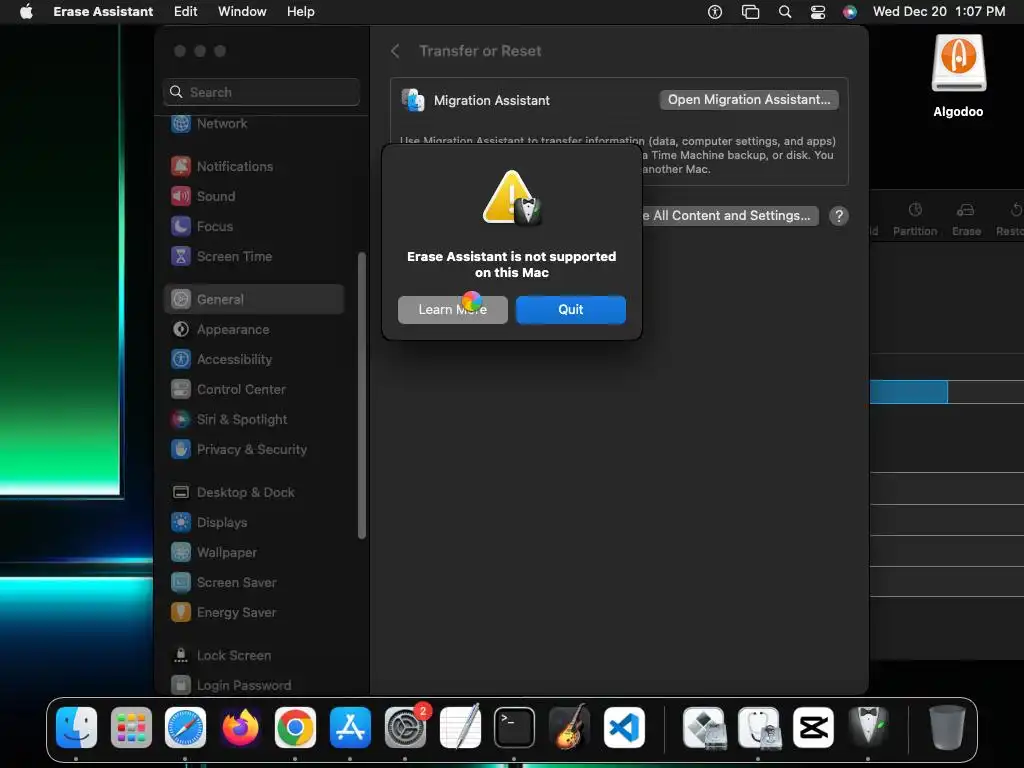Screen dimensions: 1024x768
Task: Click Partition in Disk Utility toolbar
Action: pyautogui.click(x=915, y=219)
